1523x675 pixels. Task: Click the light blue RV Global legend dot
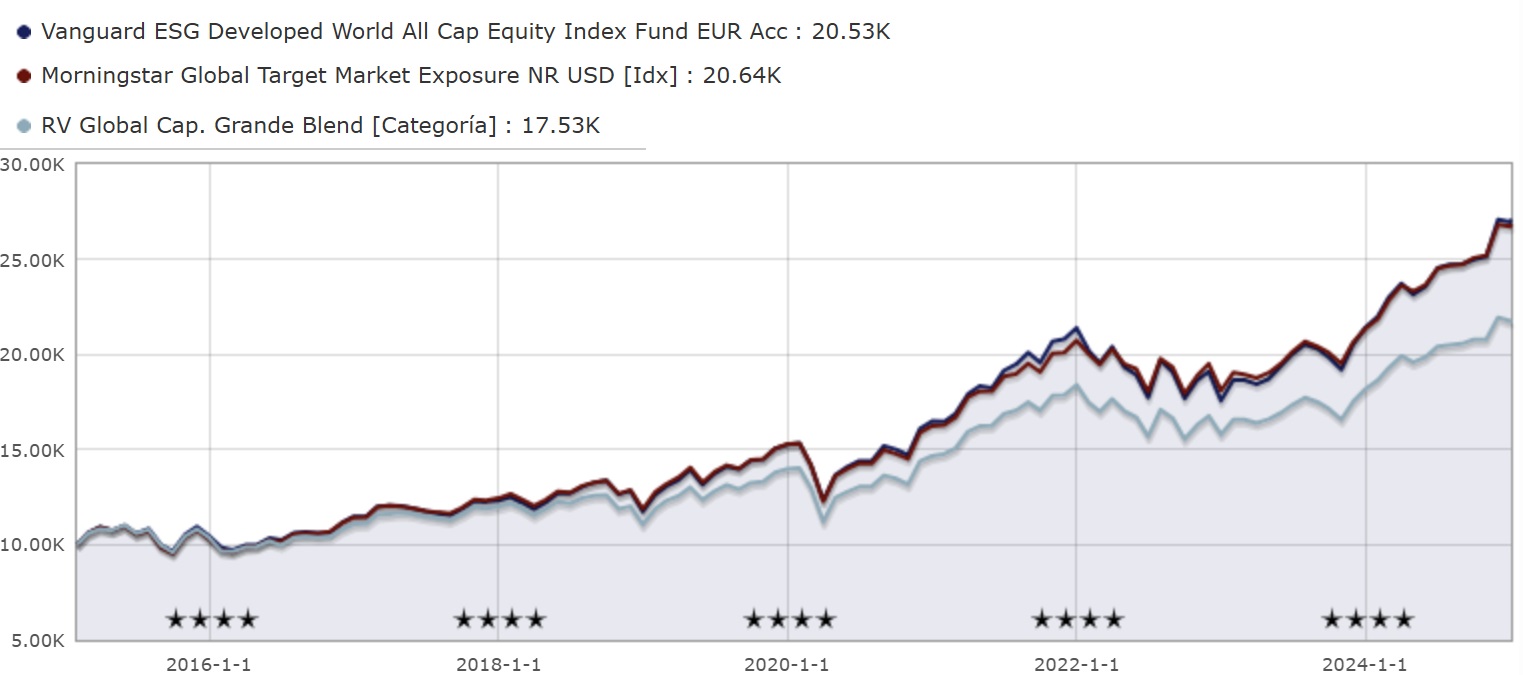point(25,126)
